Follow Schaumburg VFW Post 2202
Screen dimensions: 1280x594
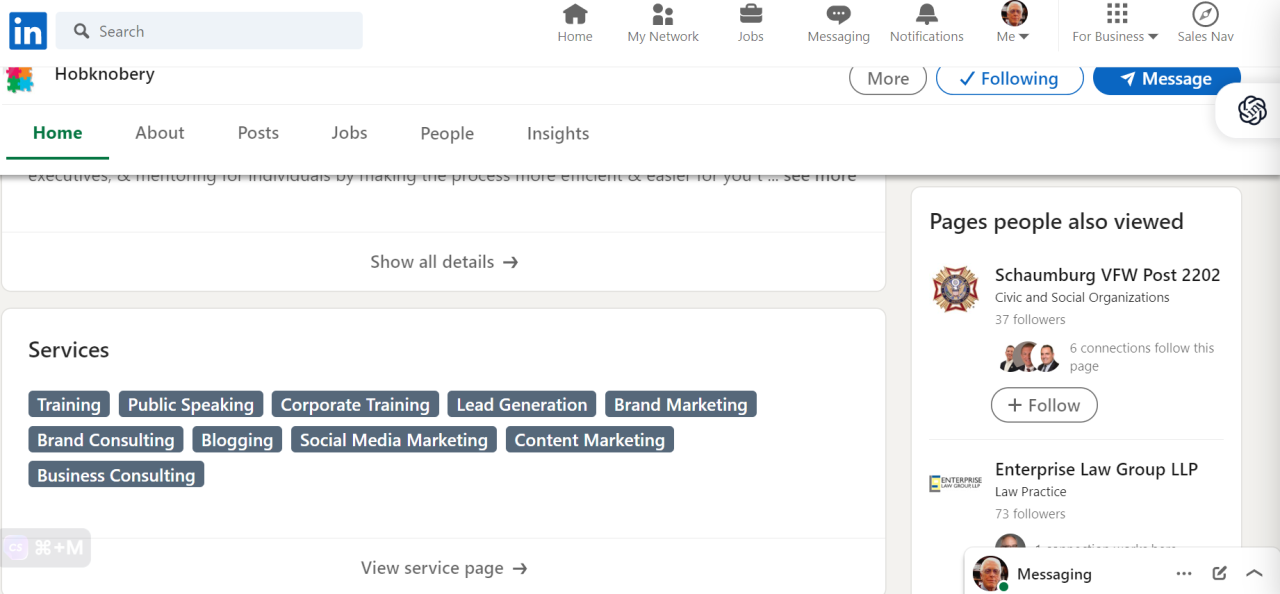tap(1044, 405)
